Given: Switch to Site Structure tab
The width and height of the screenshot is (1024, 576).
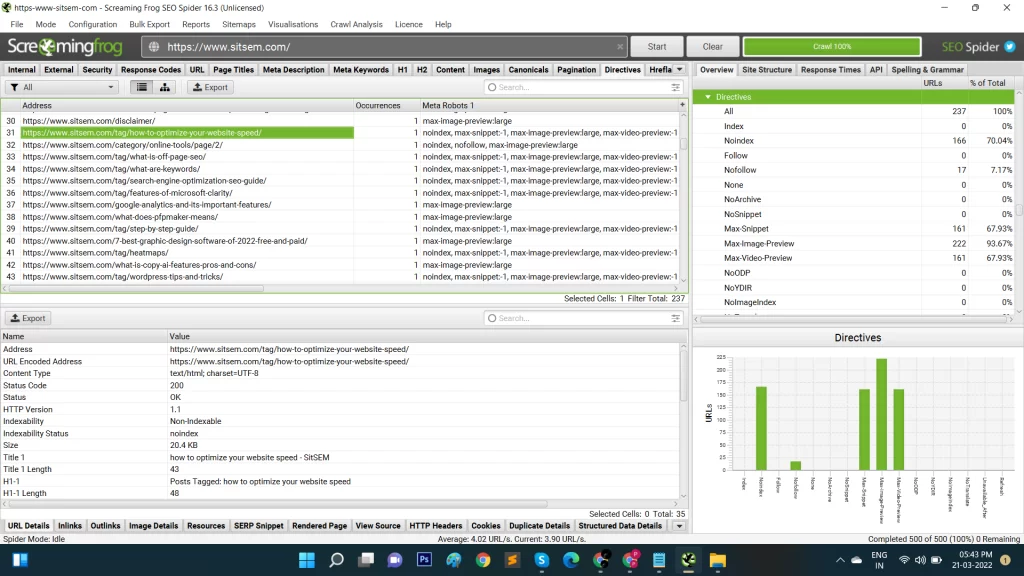Looking at the screenshot, I should pos(767,69).
